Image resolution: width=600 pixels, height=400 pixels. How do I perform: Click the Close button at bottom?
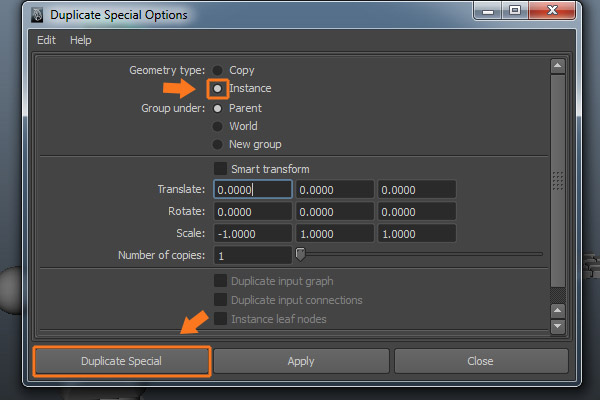[480, 361]
